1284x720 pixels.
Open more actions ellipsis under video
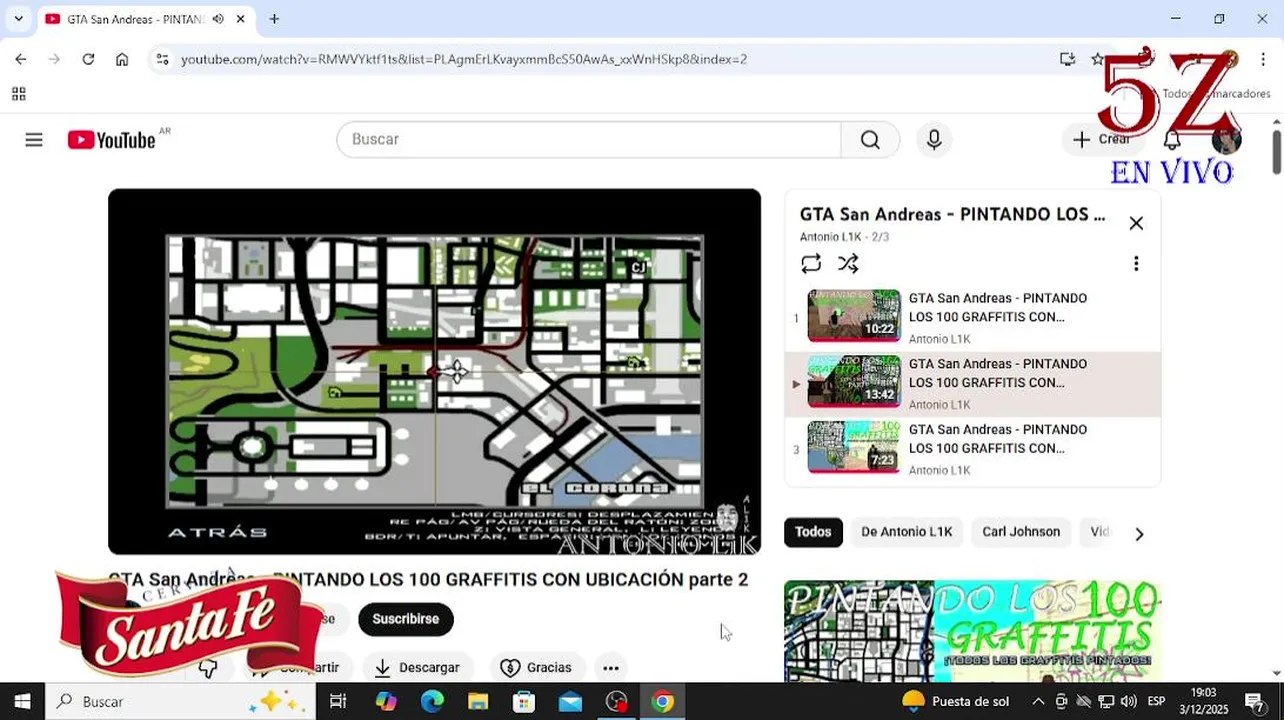pyautogui.click(x=611, y=668)
